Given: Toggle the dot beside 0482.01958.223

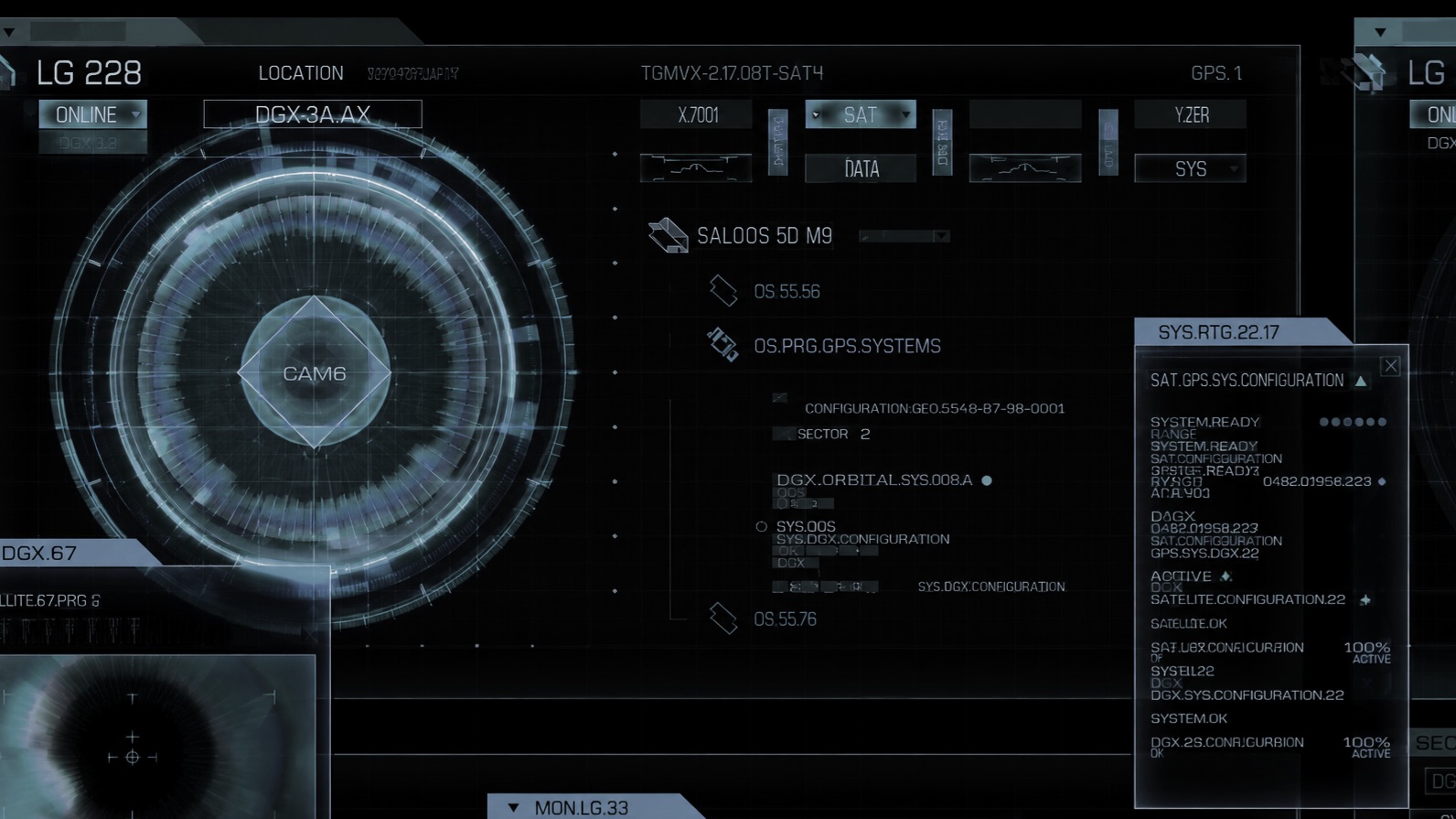Looking at the screenshot, I should [1381, 481].
